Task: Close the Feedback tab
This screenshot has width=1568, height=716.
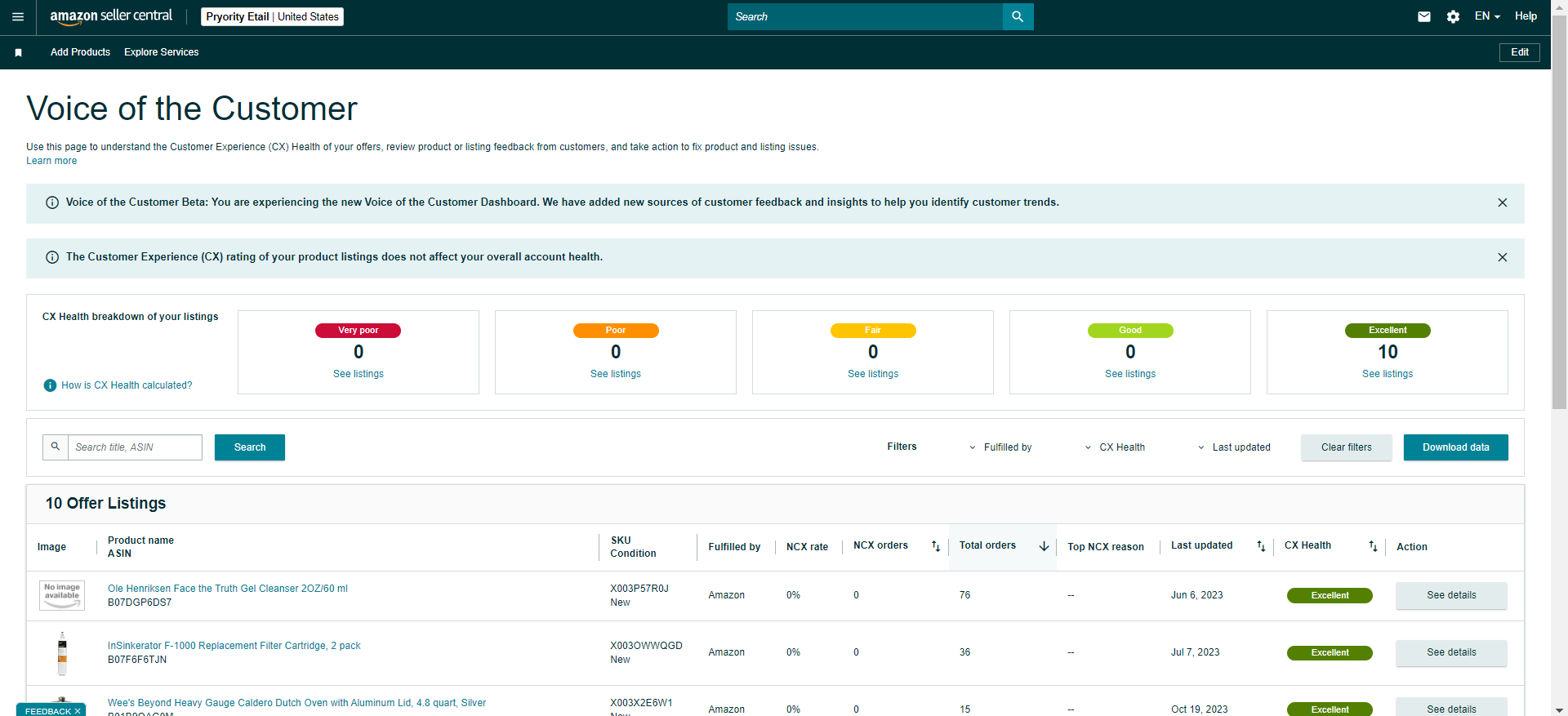Action: click(x=78, y=711)
